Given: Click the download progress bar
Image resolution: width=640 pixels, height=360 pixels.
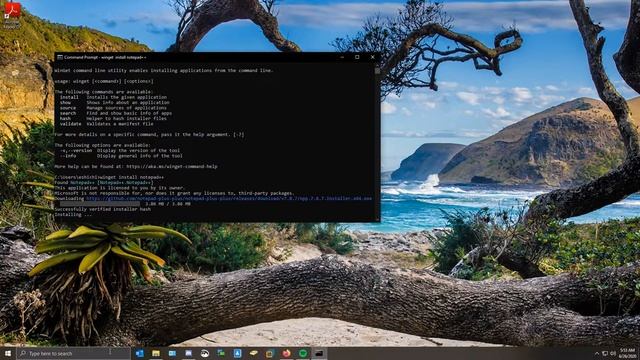Looking at the screenshot, I should point(100,204).
